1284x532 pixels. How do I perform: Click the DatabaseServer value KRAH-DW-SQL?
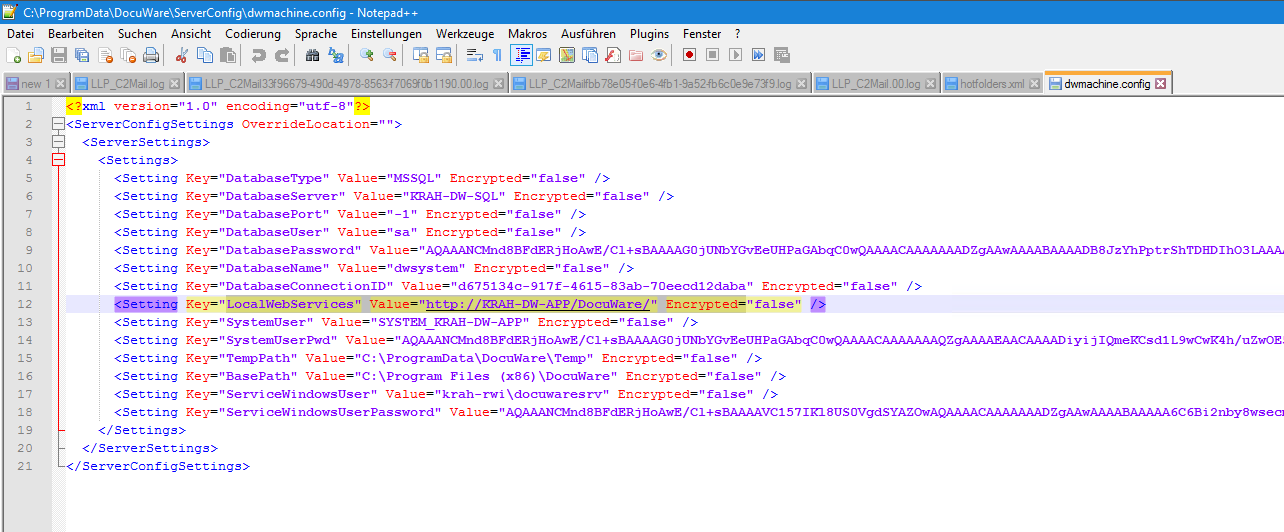tap(453, 196)
